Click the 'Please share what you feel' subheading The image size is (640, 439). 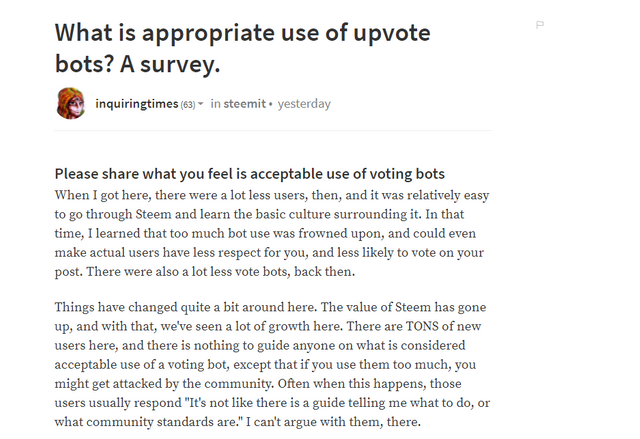coord(249,173)
